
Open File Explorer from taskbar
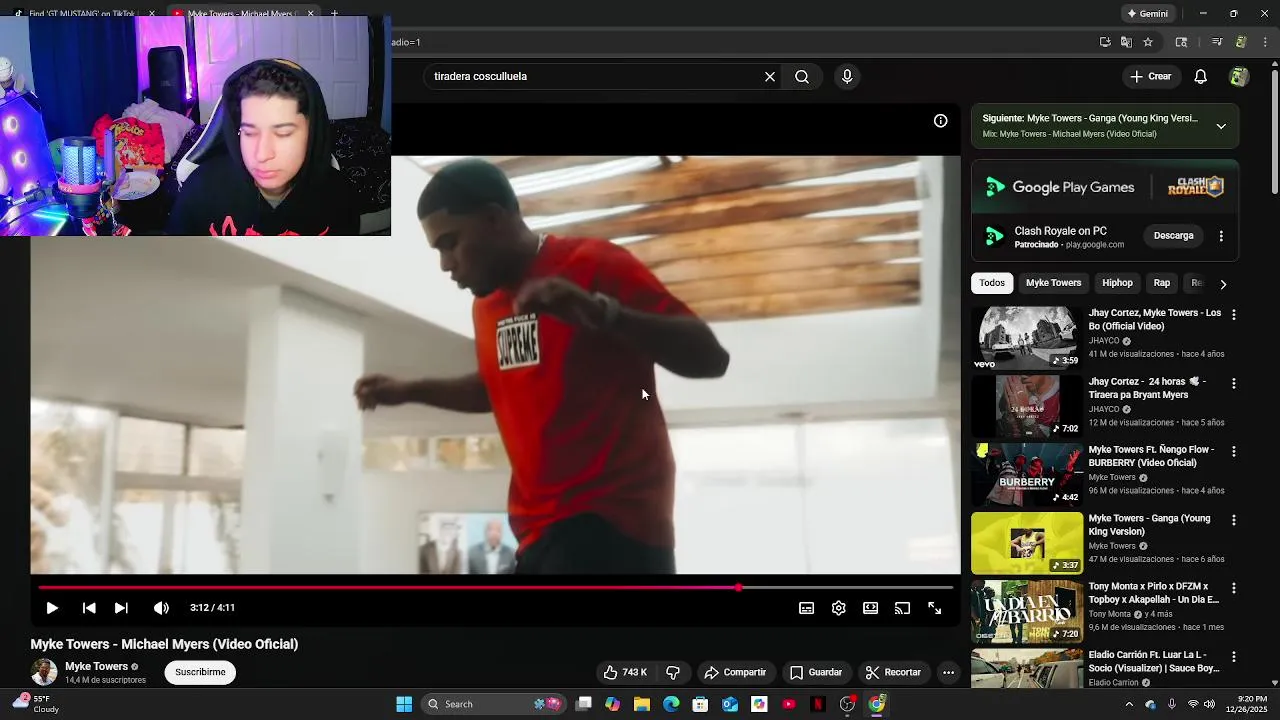click(x=642, y=704)
